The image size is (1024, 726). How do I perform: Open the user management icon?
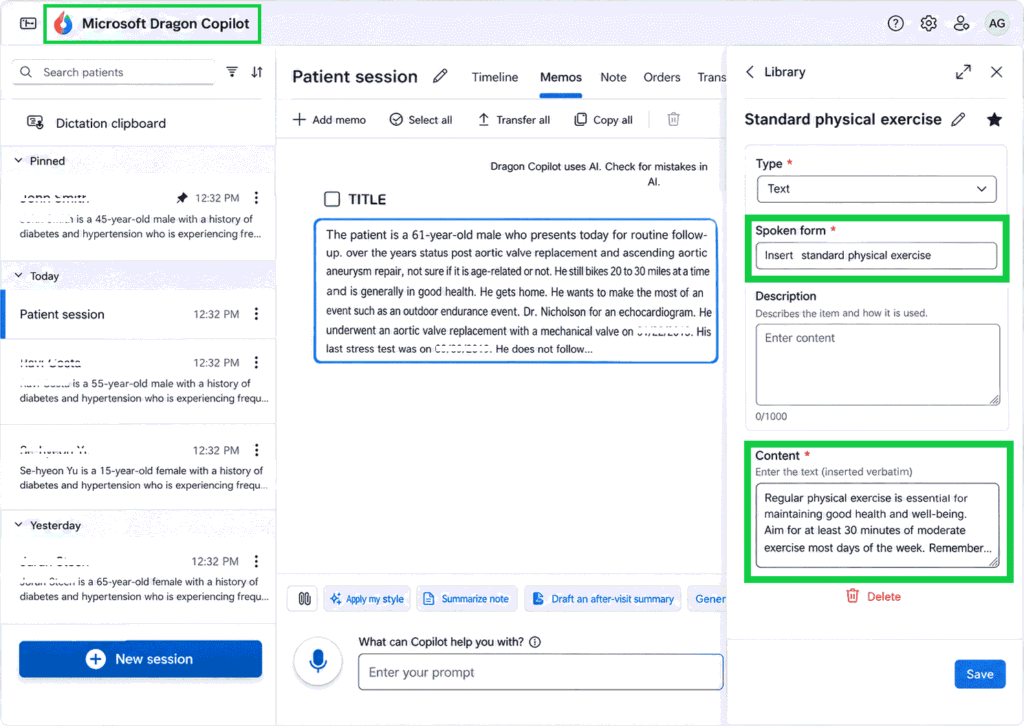[x=961, y=24]
